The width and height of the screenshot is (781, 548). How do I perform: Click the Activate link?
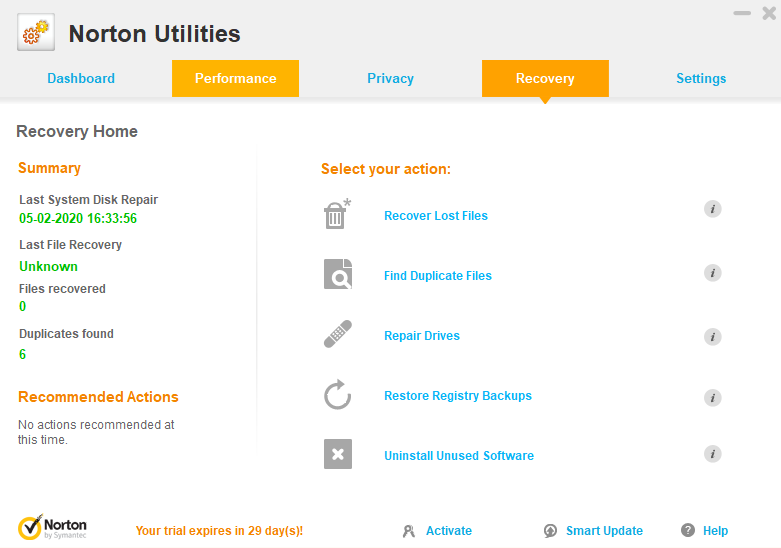tap(449, 531)
